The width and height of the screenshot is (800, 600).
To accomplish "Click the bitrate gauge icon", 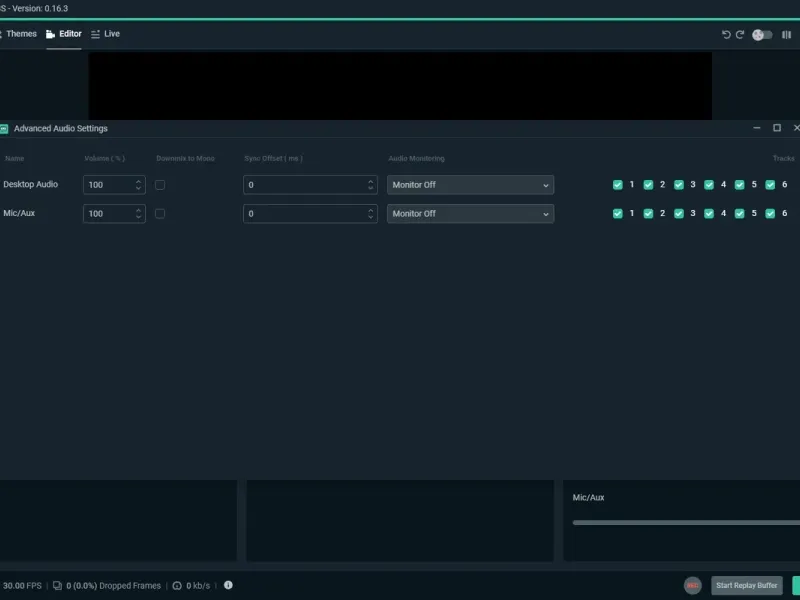I will click(x=177, y=586).
